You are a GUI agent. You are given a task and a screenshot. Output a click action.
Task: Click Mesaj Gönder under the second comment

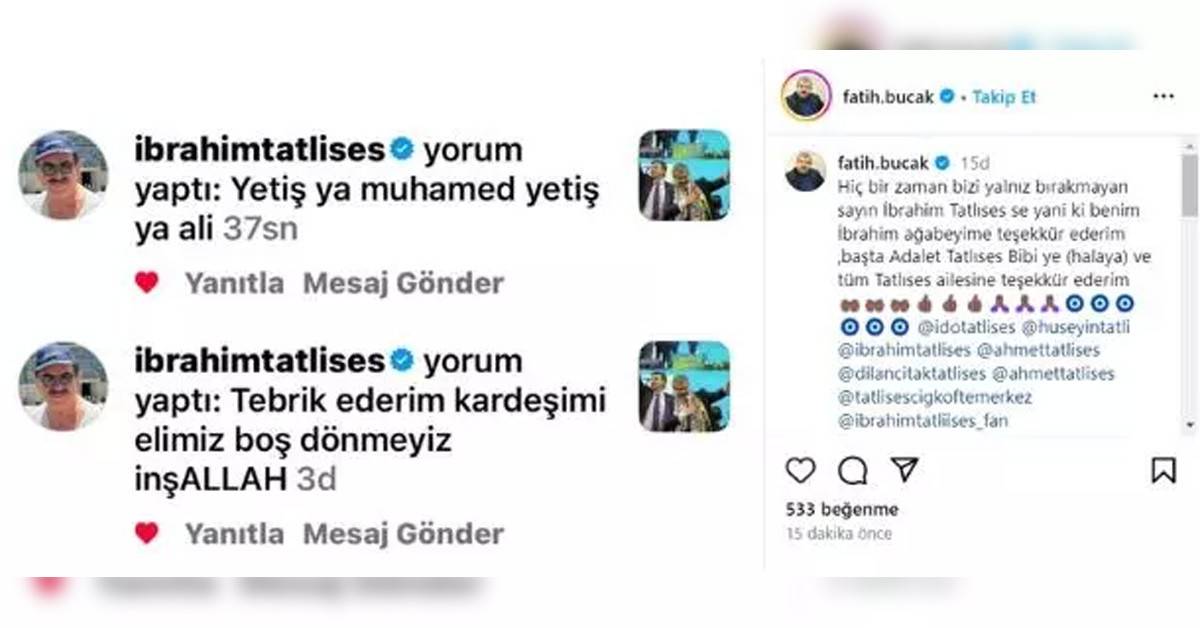pyautogui.click(x=403, y=534)
